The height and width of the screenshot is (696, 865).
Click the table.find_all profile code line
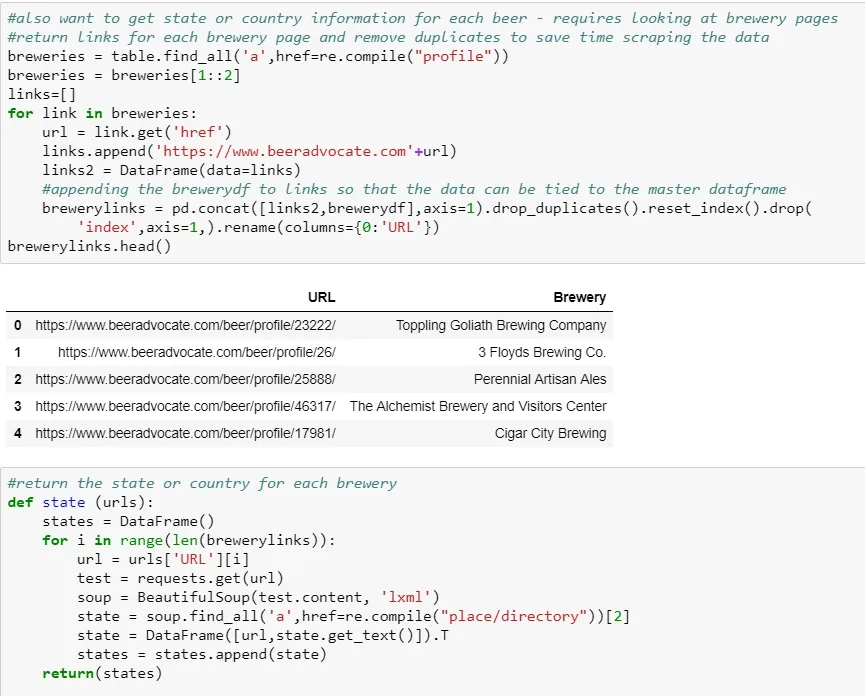(258, 56)
